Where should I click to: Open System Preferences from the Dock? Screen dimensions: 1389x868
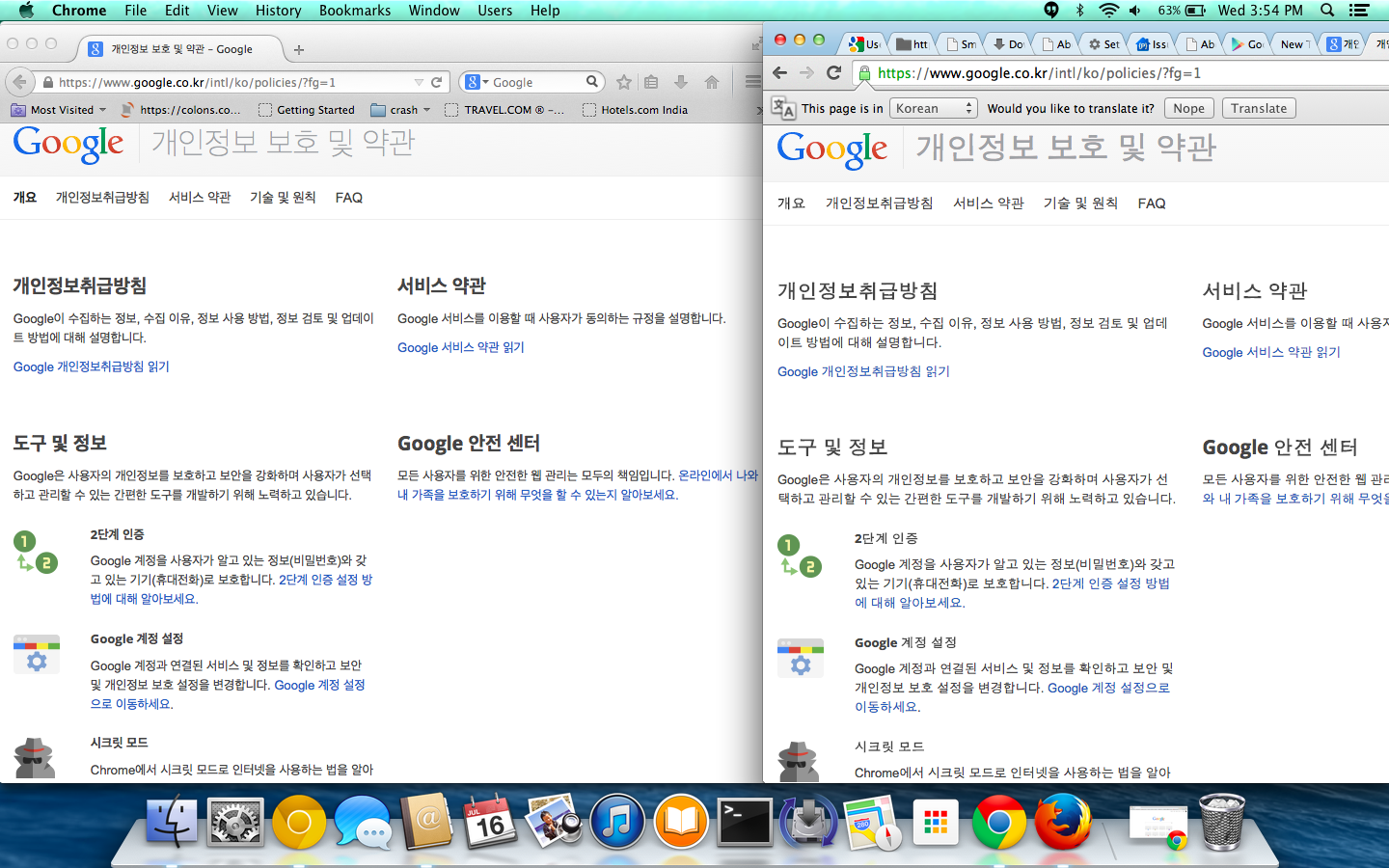coord(235,823)
